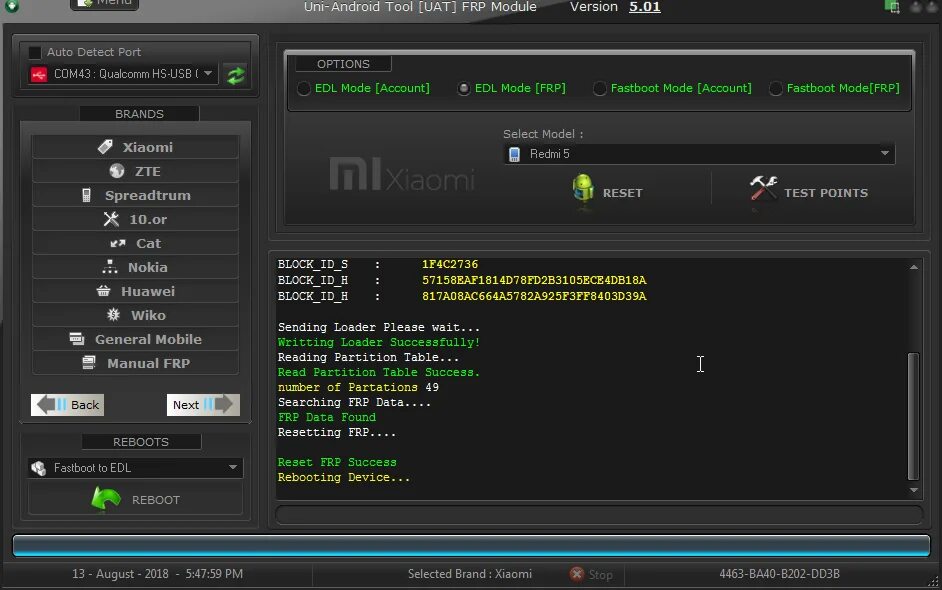Choose the Nokia brand entry
Viewport: 942px width, 590px height.
pos(135,267)
